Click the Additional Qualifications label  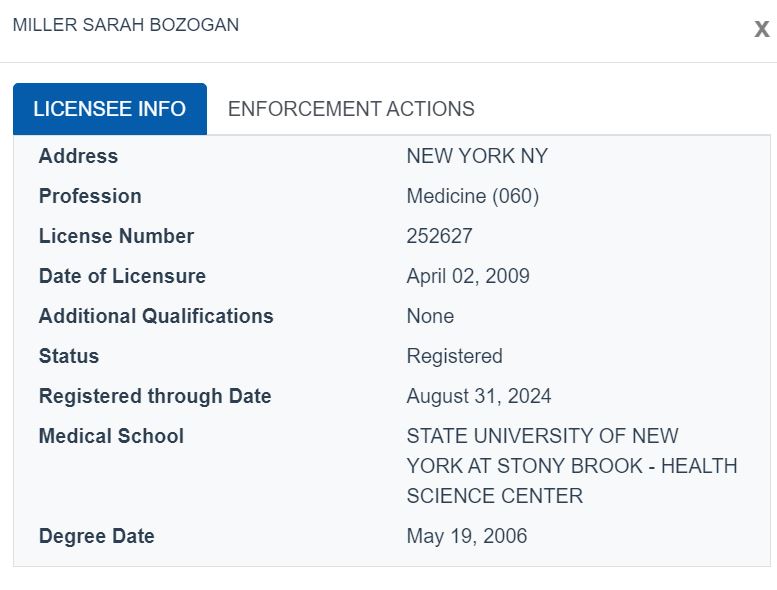[156, 316]
